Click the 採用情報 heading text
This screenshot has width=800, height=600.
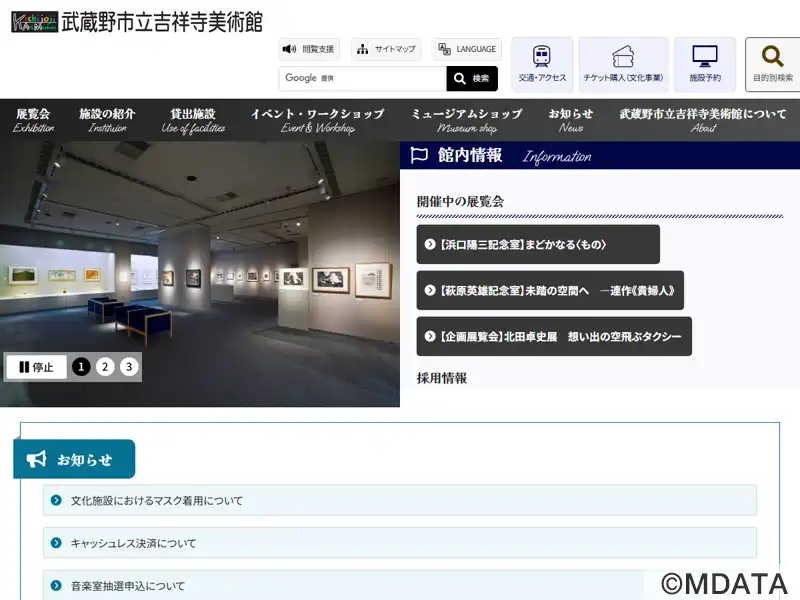pyautogui.click(x=442, y=378)
